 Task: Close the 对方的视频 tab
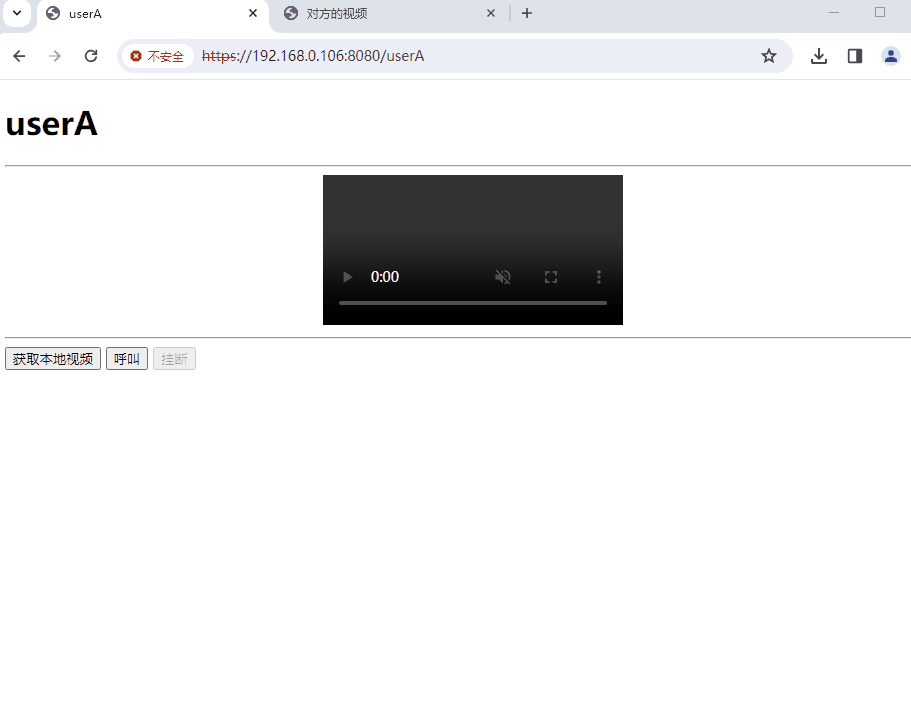click(x=491, y=13)
